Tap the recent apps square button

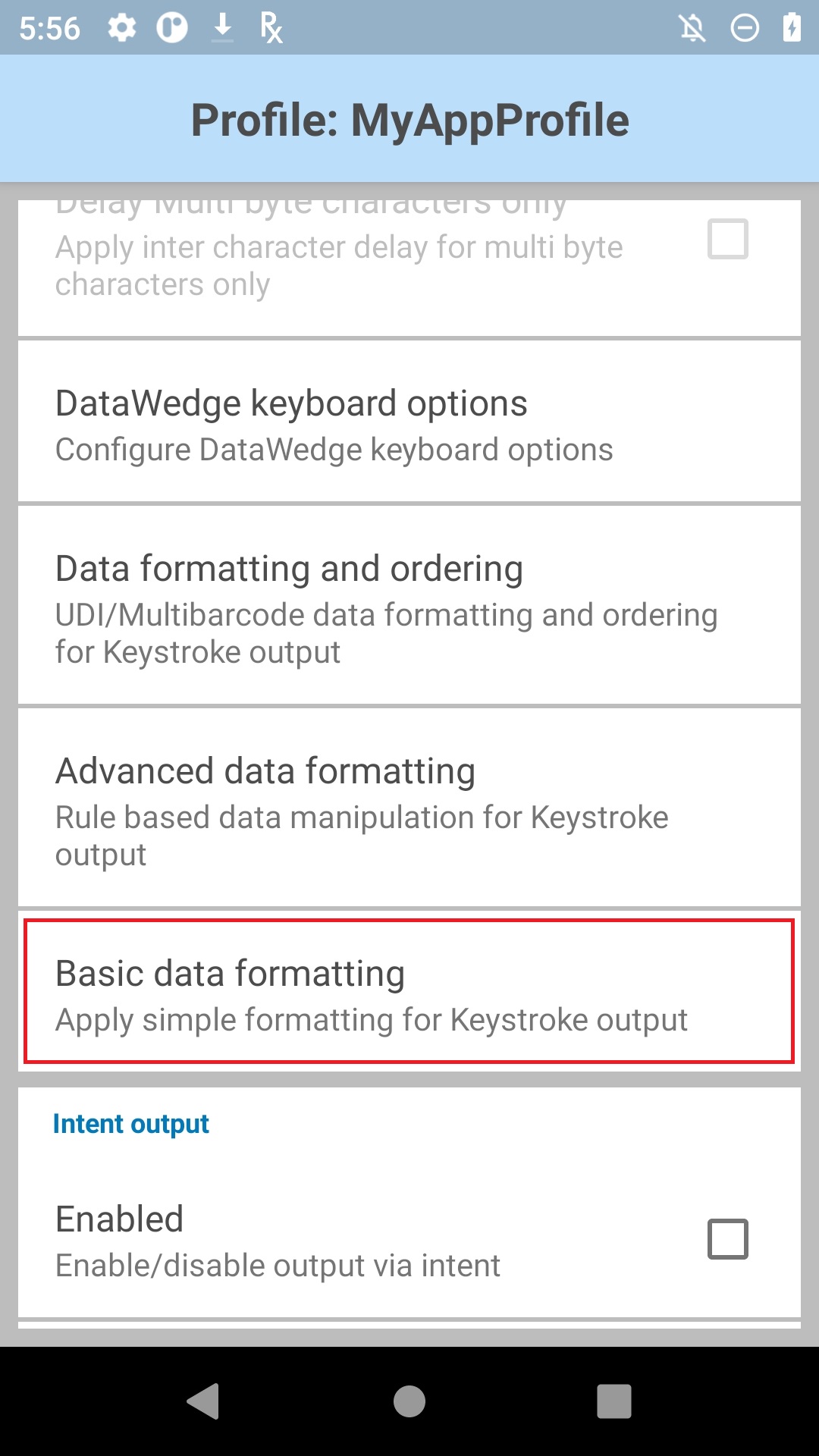614,1401
